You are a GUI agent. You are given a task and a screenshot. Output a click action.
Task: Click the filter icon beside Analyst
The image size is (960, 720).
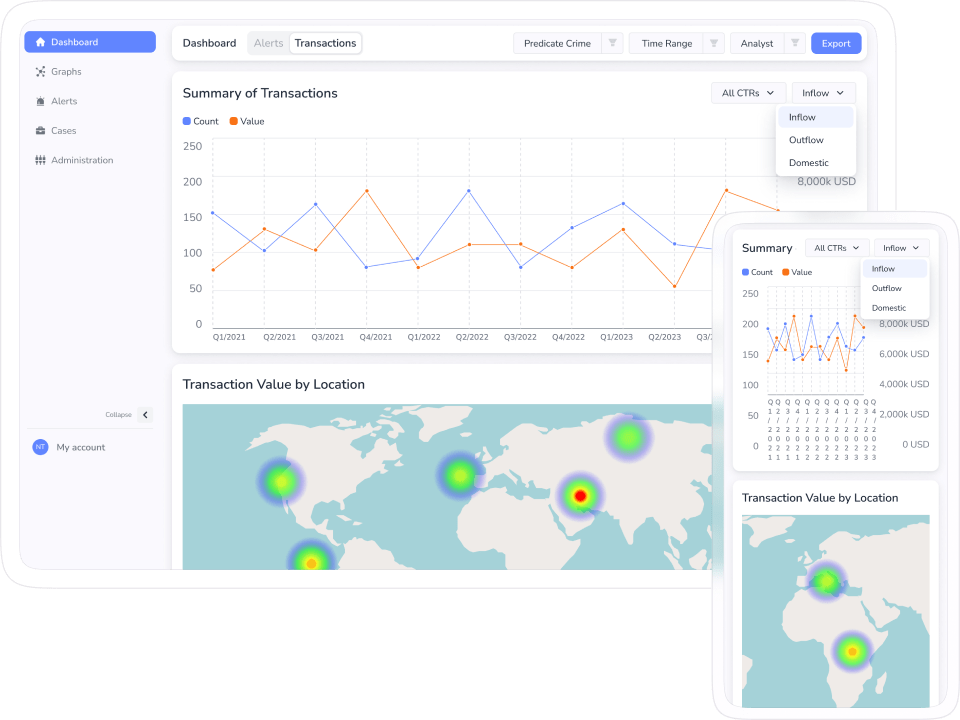click(794, 43)
